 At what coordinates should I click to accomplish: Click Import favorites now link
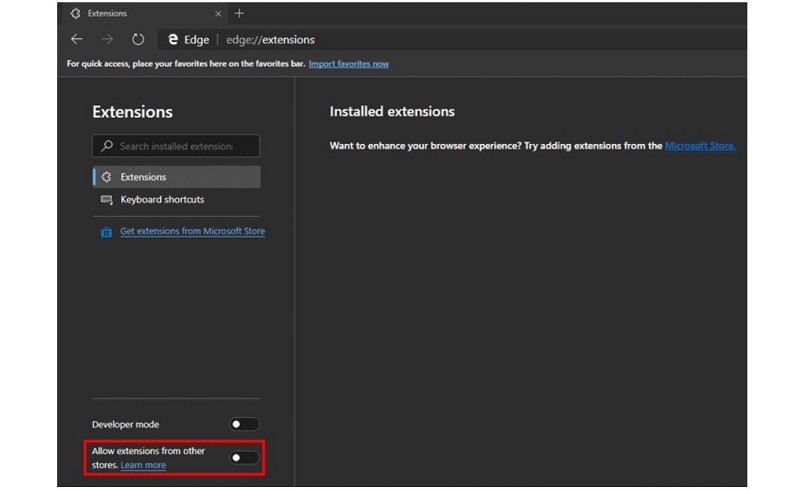tap(348, 64)
